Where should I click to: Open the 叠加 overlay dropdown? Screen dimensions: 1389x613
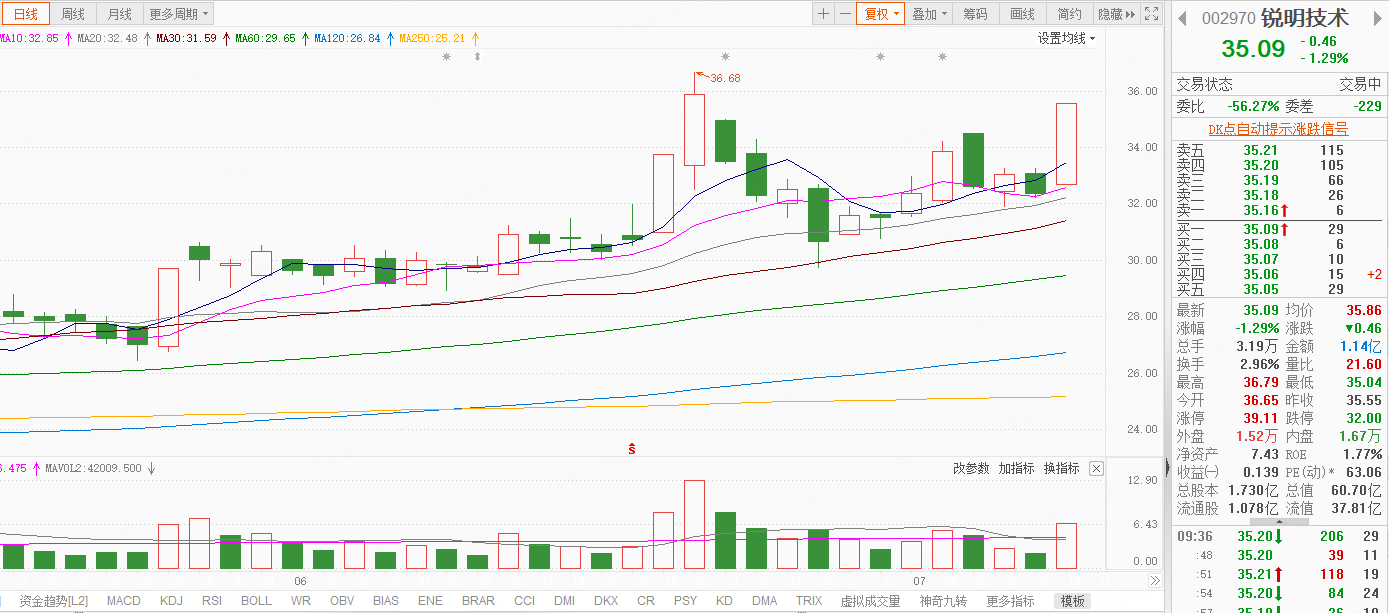pyautogui.click(x=929, y=14)
